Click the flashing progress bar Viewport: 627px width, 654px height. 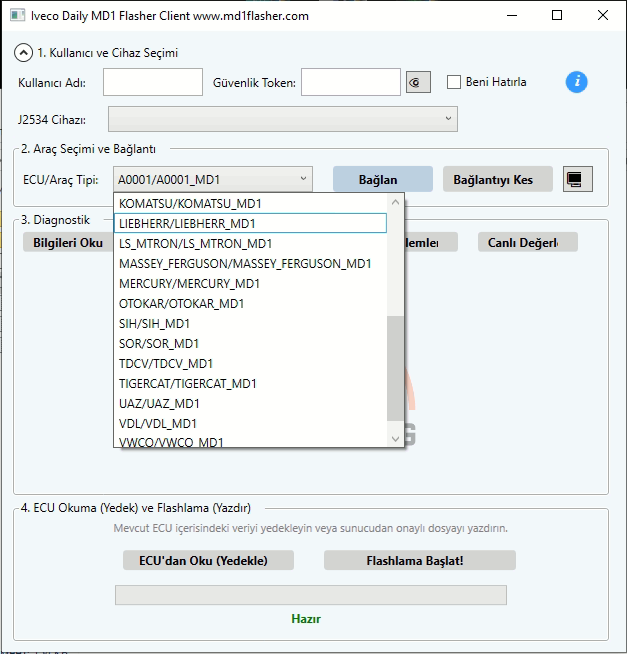point(311,595)
